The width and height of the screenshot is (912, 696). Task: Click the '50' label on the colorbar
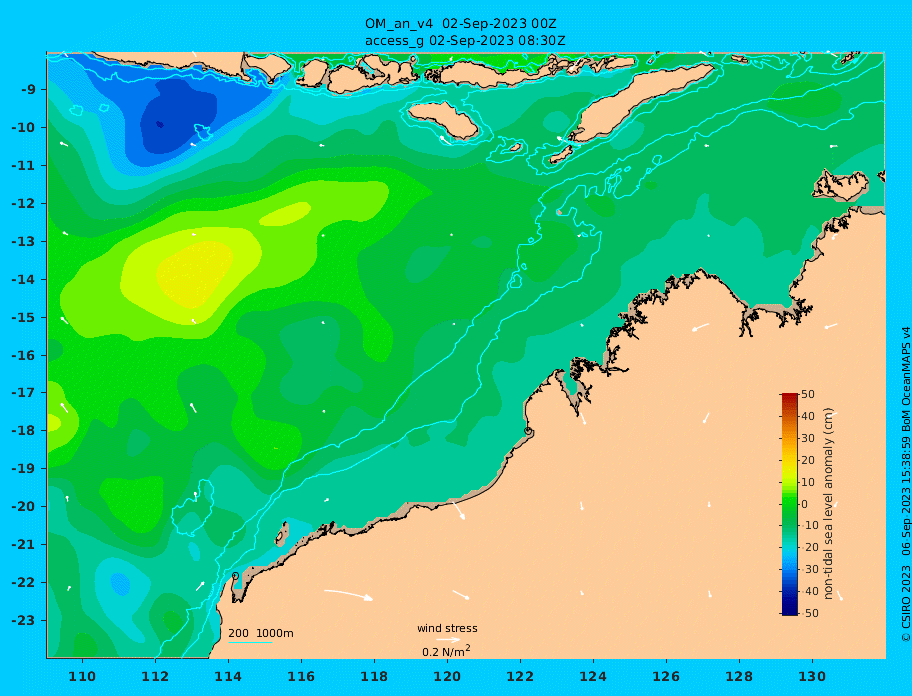(808, 394)
